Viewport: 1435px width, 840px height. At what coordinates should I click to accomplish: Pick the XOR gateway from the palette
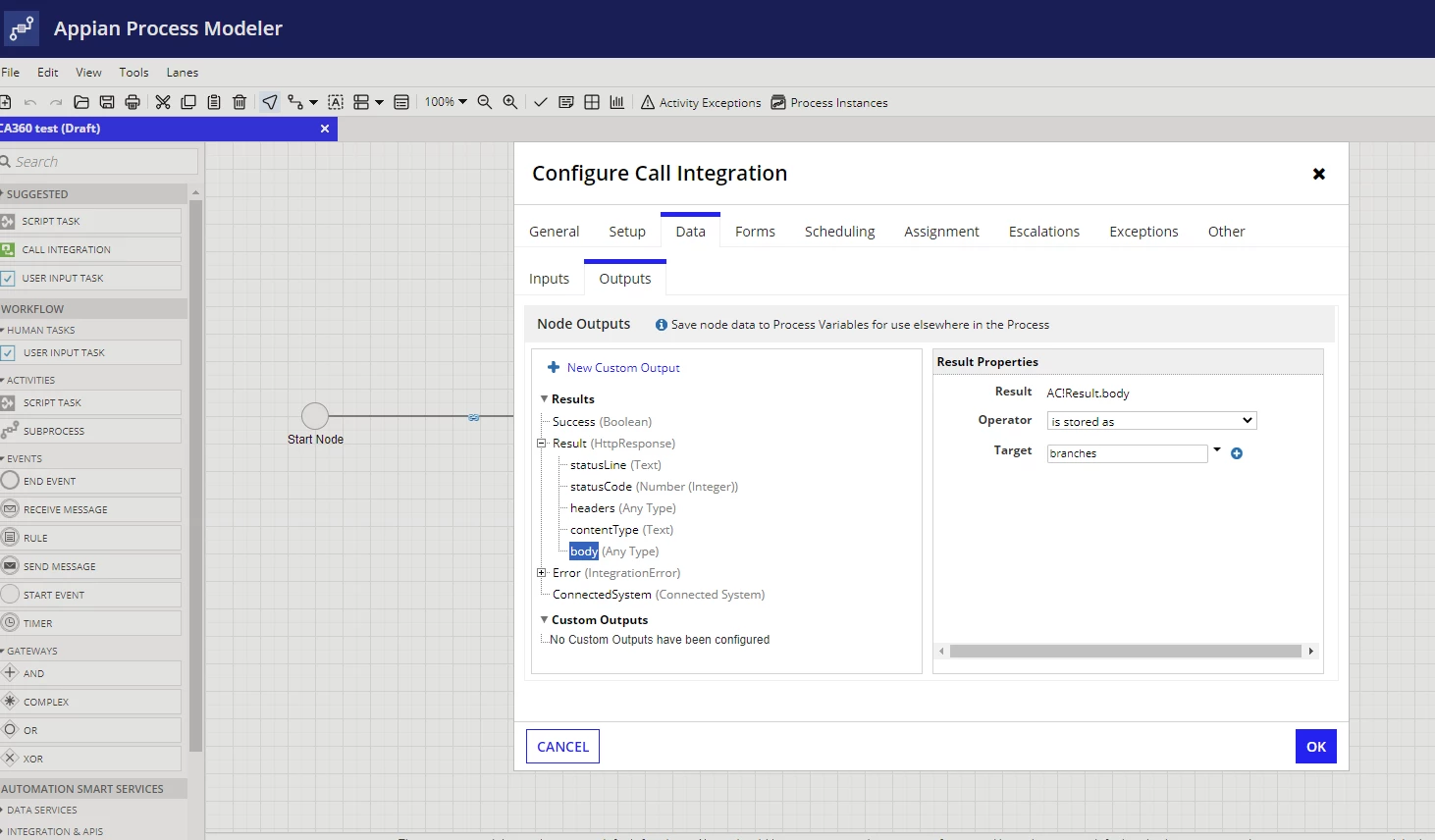tap(90, 759)
